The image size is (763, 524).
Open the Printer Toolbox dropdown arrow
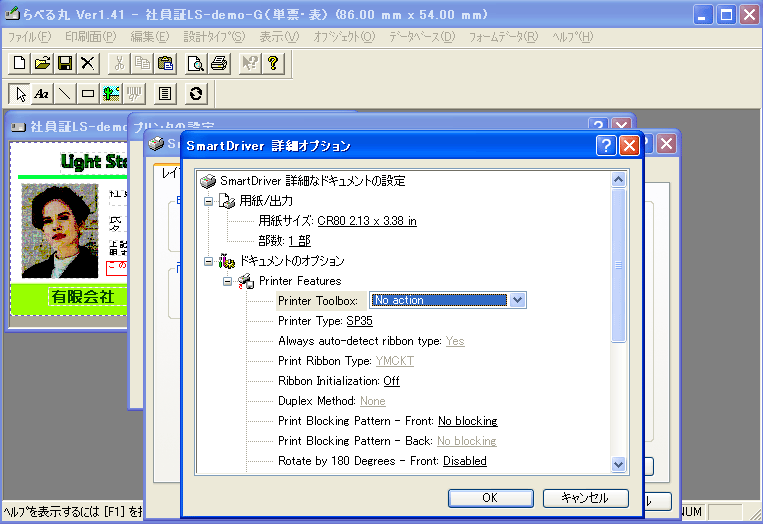[517, 300]
